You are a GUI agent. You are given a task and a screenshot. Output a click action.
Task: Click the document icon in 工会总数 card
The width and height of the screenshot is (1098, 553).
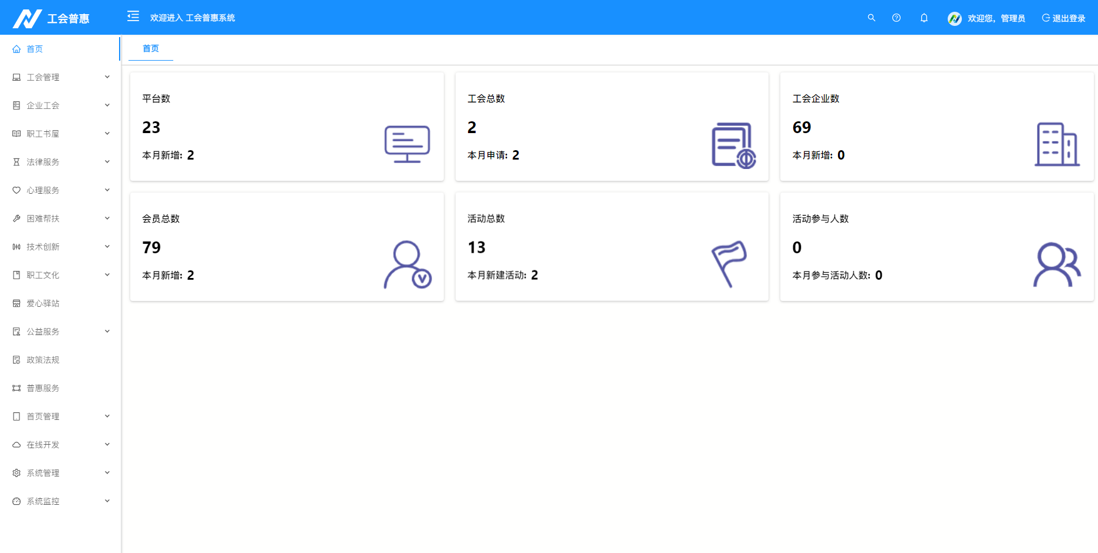(x=733, y=145)
